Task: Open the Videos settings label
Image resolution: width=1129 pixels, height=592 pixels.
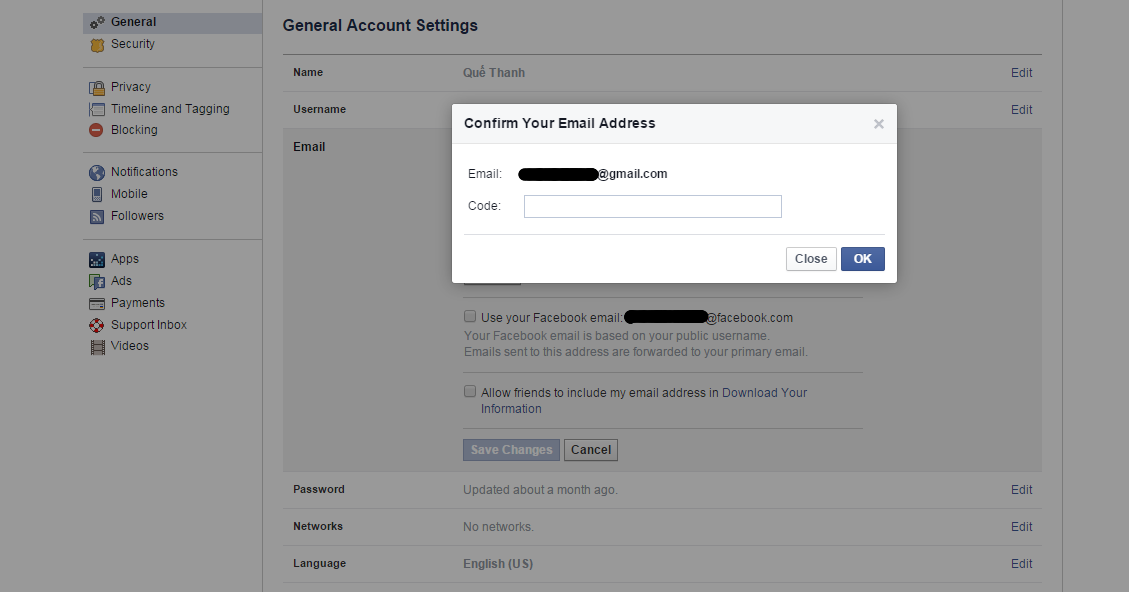Action: tap(130, 346)
